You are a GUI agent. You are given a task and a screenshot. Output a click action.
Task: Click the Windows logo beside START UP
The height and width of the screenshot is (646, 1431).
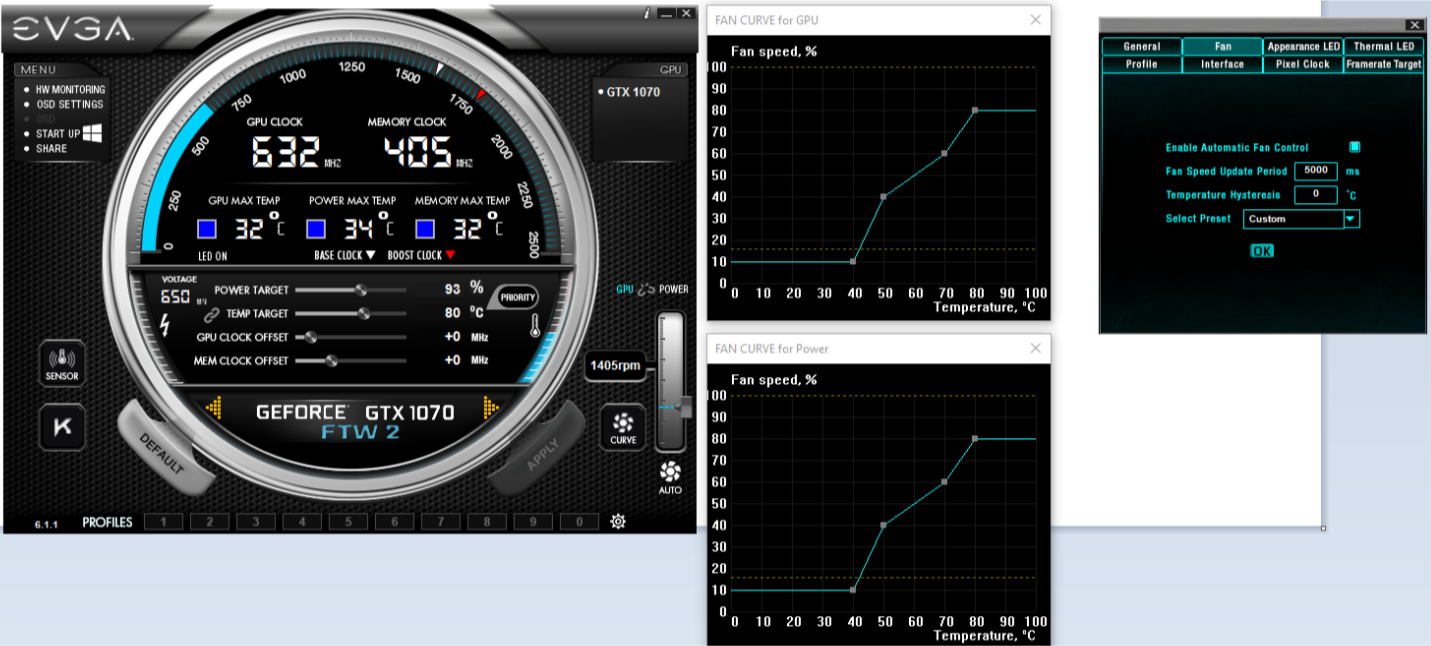[x=93, y=133]
